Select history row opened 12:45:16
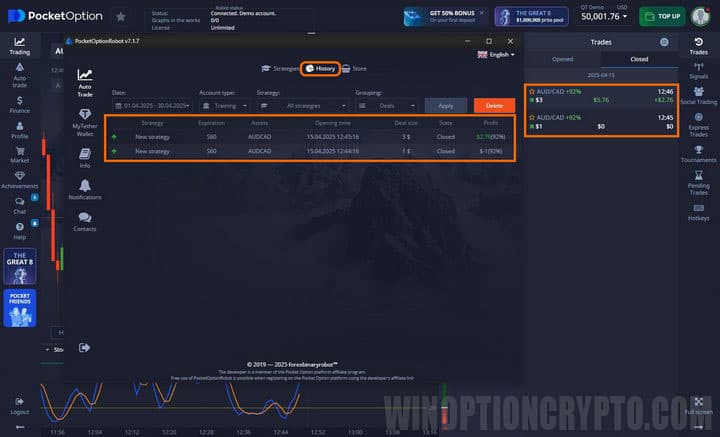Viewport: 720px width, 437px height. [309, 137]
